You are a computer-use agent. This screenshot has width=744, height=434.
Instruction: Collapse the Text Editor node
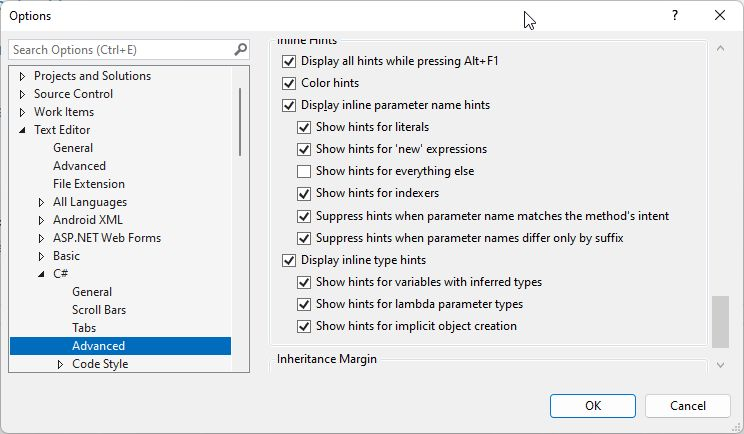point(22,130)
